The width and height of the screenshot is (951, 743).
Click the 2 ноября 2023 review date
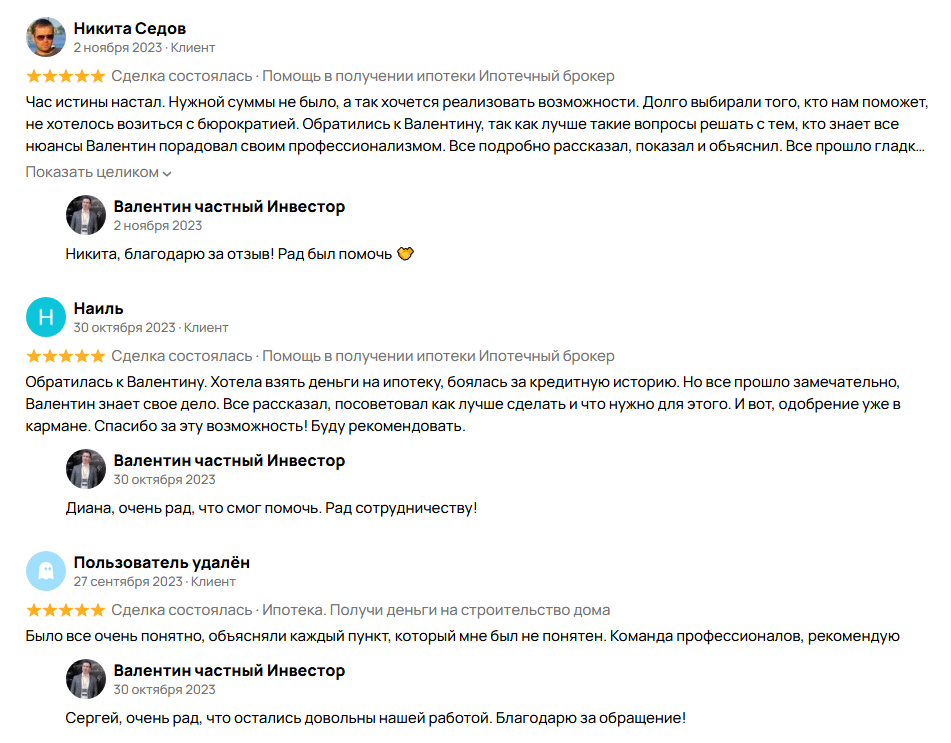[118, 47]
